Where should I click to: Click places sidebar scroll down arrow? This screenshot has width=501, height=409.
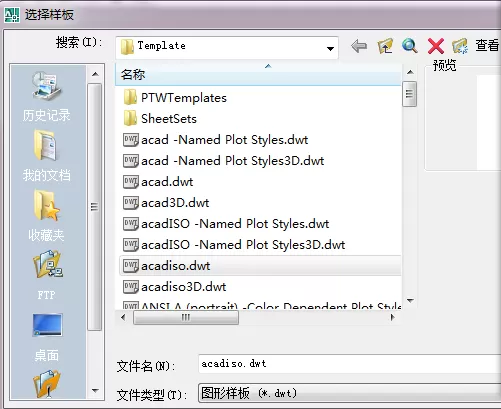(x=95, y=390)
